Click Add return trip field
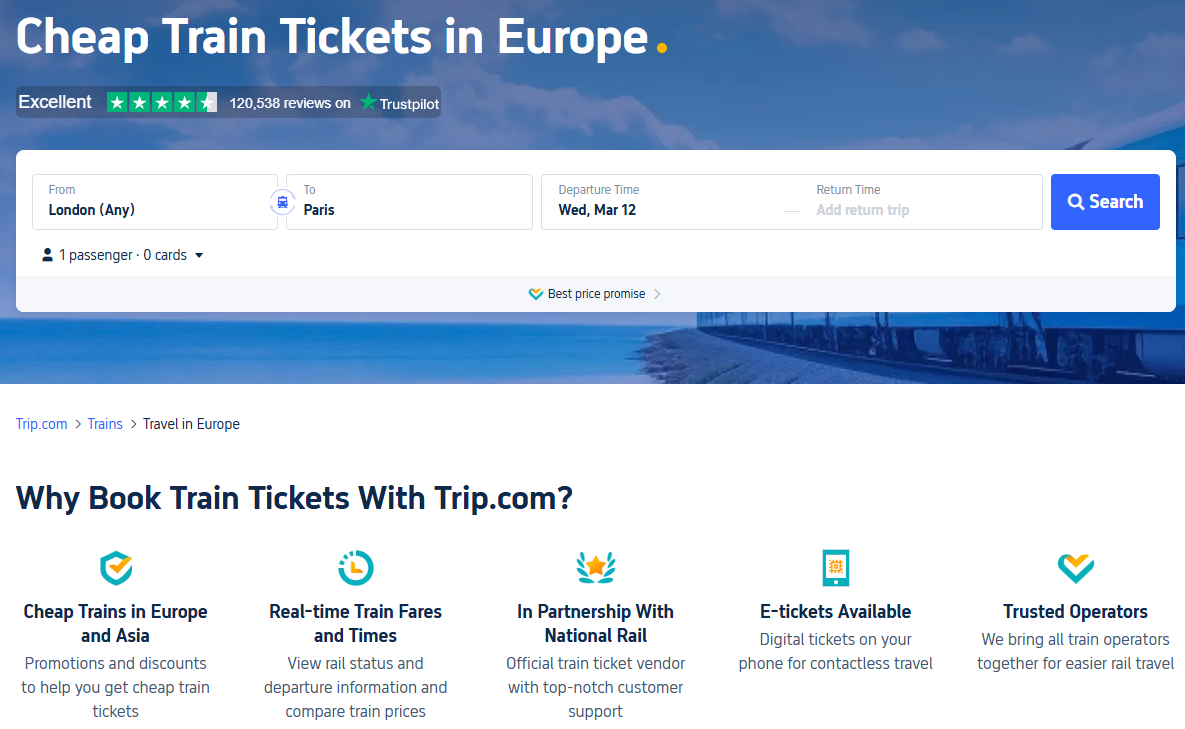The image size is (1185, 729). coord(862,210)
